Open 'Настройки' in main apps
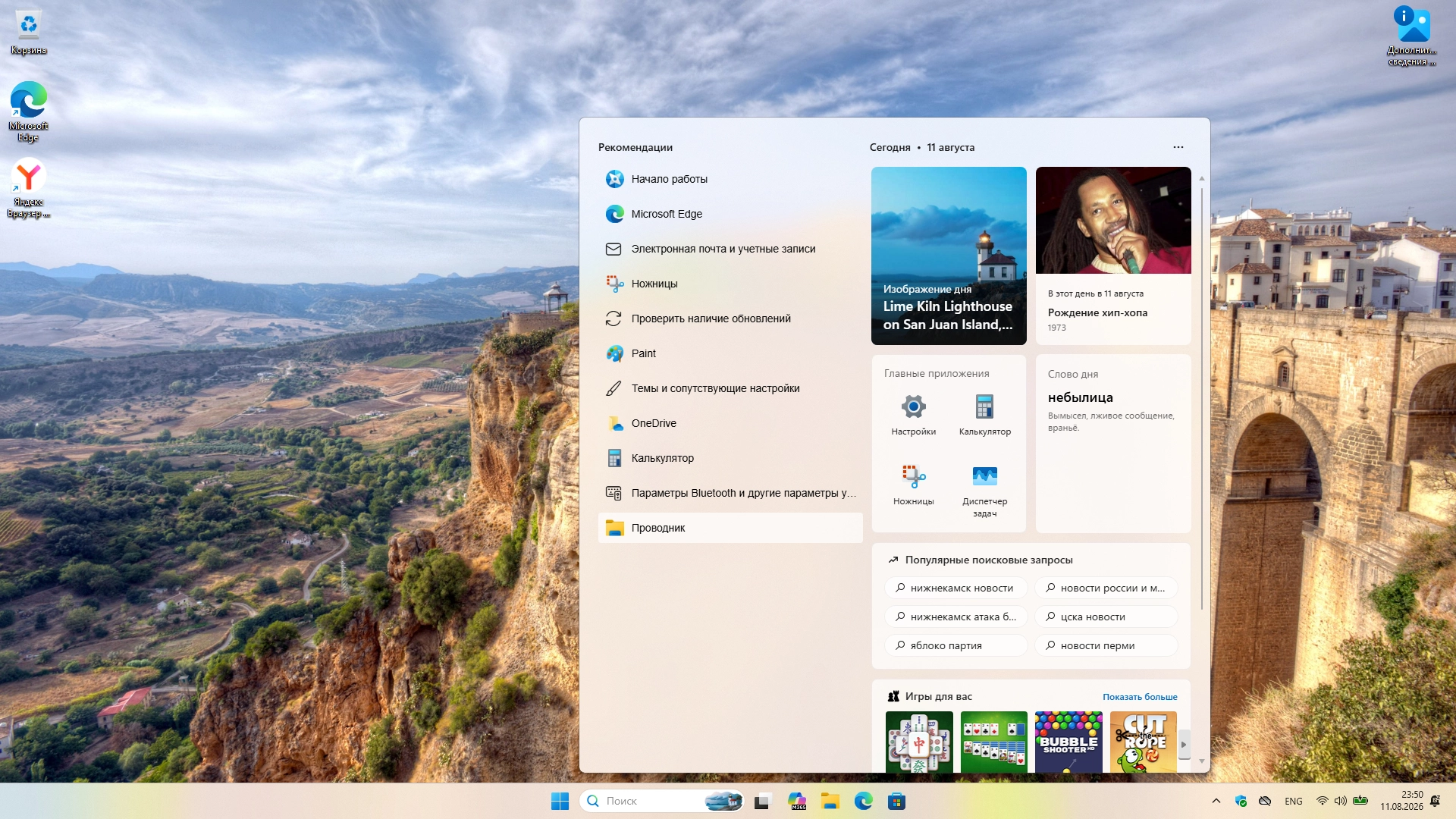Image resolution: width=1456 pixels, height=819 pixels. click(913, 415)
